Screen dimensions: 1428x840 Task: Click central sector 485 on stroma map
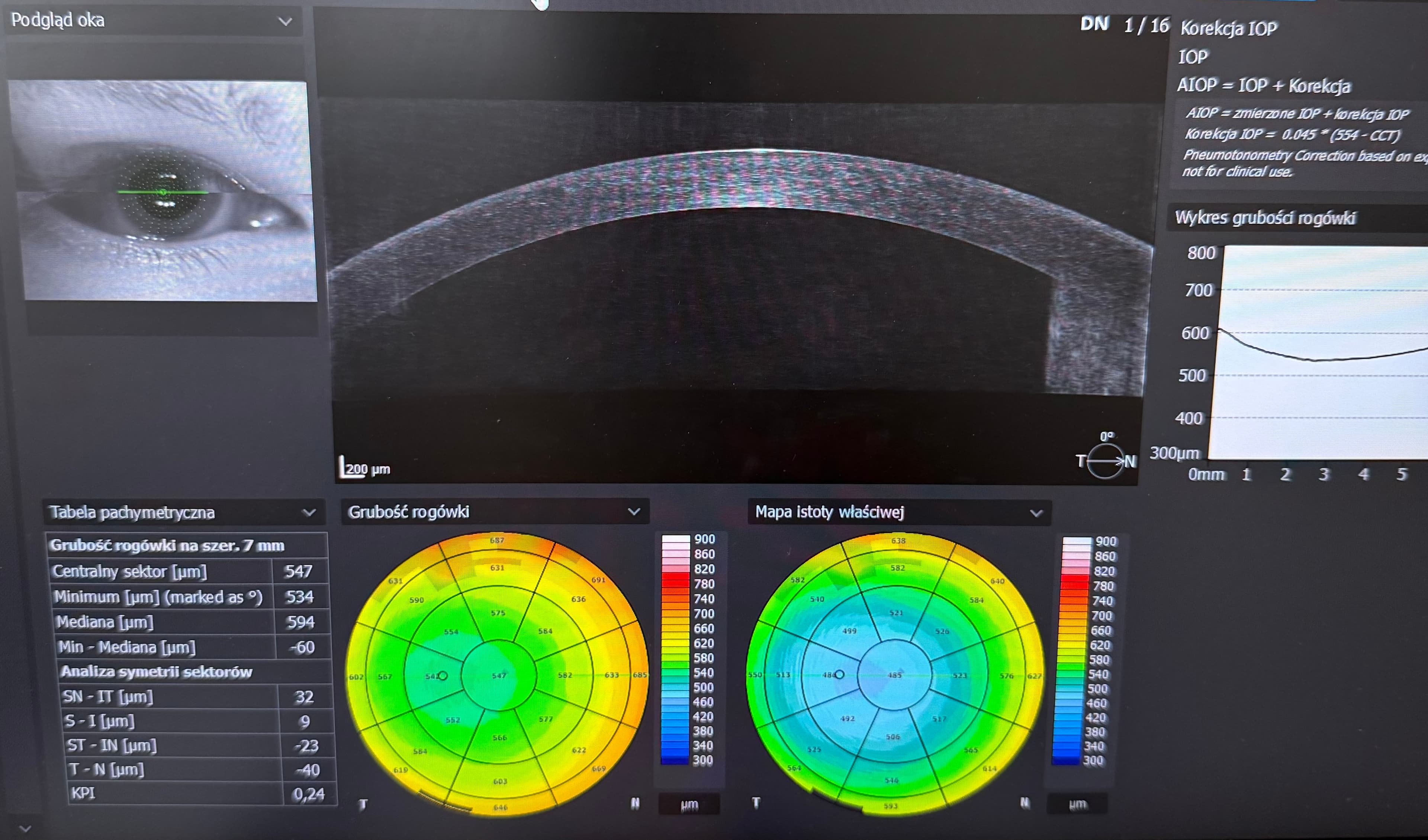pos(894,675)
